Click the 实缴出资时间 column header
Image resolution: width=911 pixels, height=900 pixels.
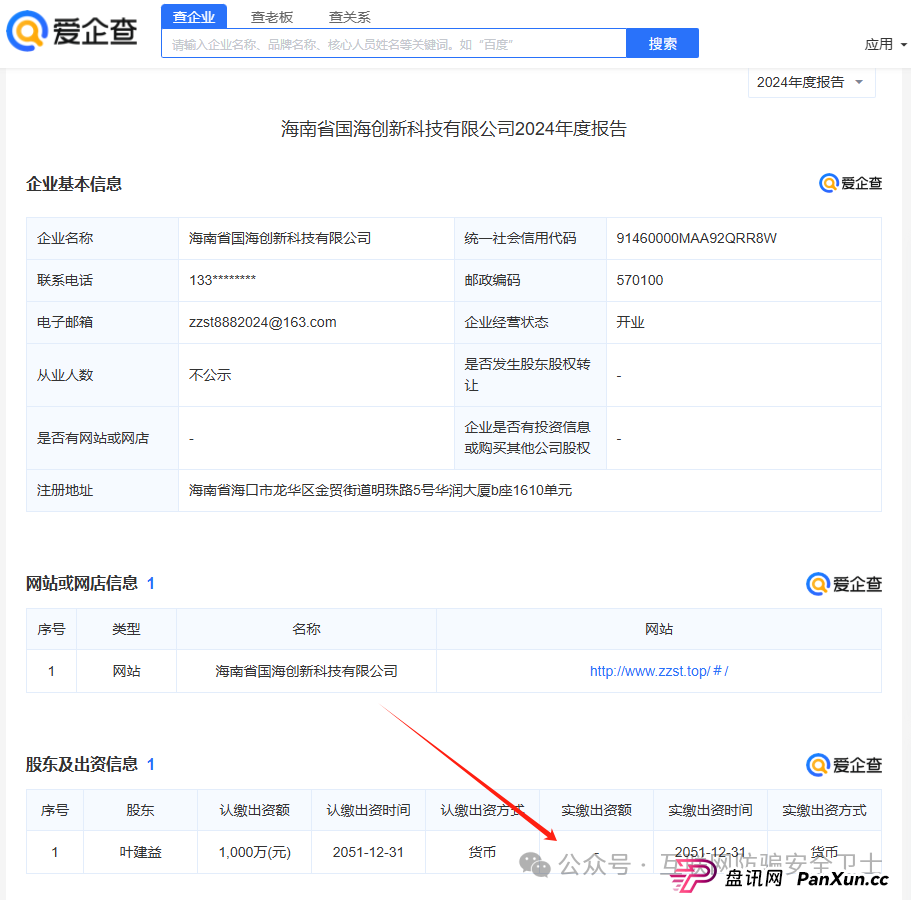click(x=710, y=810)
